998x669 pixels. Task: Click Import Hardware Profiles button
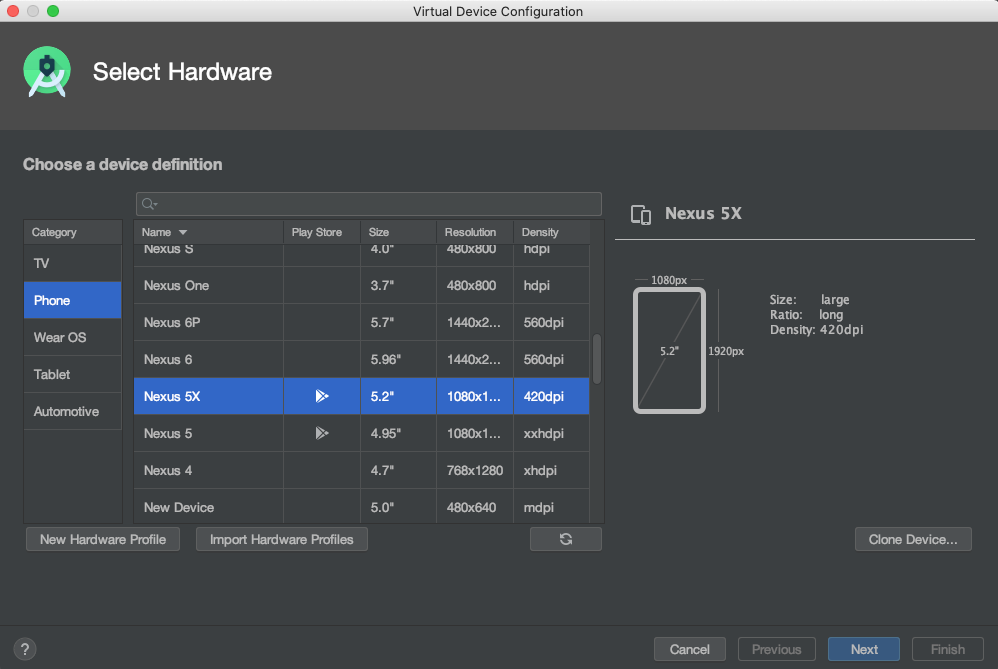coord(281,539)
